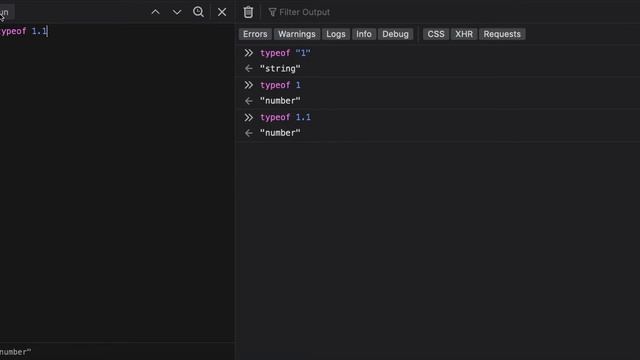
Task: Select the "string" result line
Action: (x=280, y=69)
